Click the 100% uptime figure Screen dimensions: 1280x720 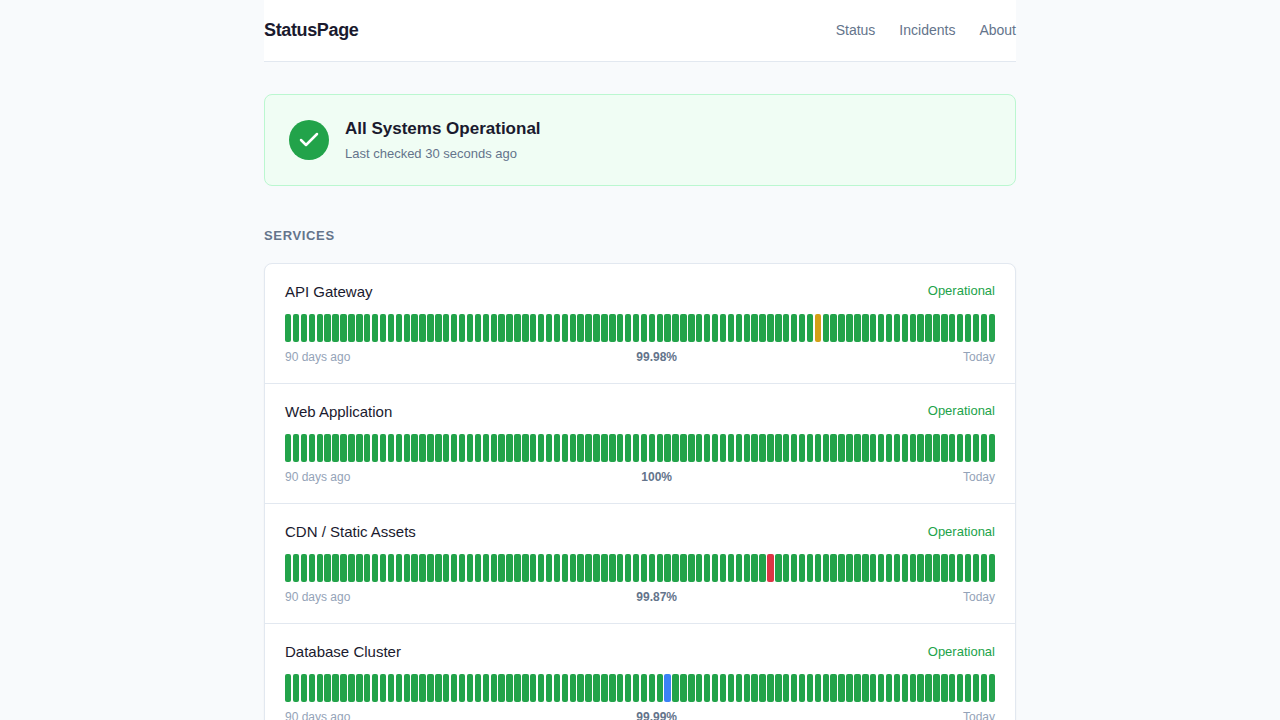point(656,477)
